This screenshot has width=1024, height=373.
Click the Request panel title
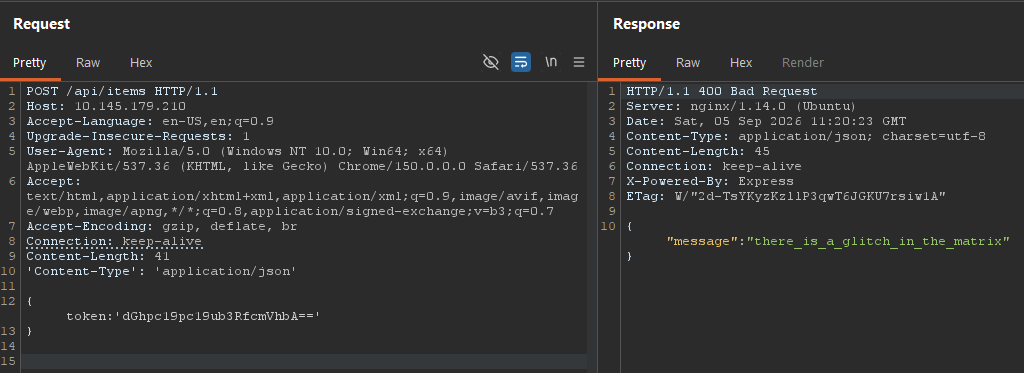tap(42, 24)
